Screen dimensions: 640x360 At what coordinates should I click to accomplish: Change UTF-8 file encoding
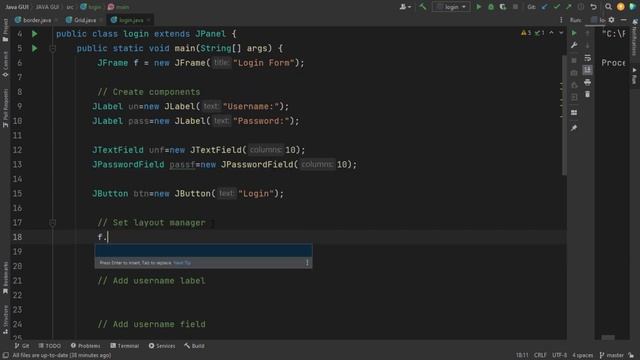click(x=559, y=356)
